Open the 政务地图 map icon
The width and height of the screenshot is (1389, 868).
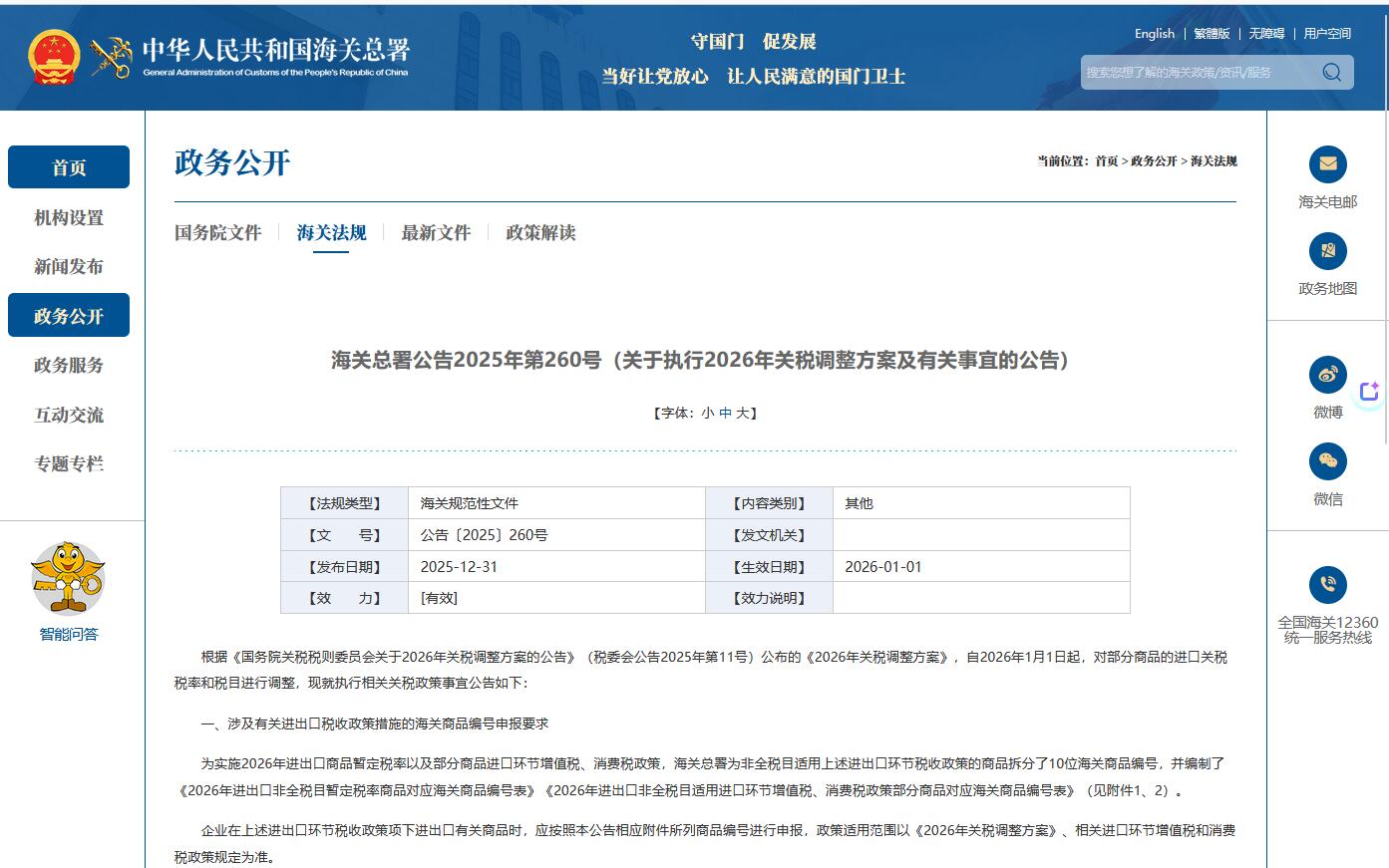[x=1327, y=251]
